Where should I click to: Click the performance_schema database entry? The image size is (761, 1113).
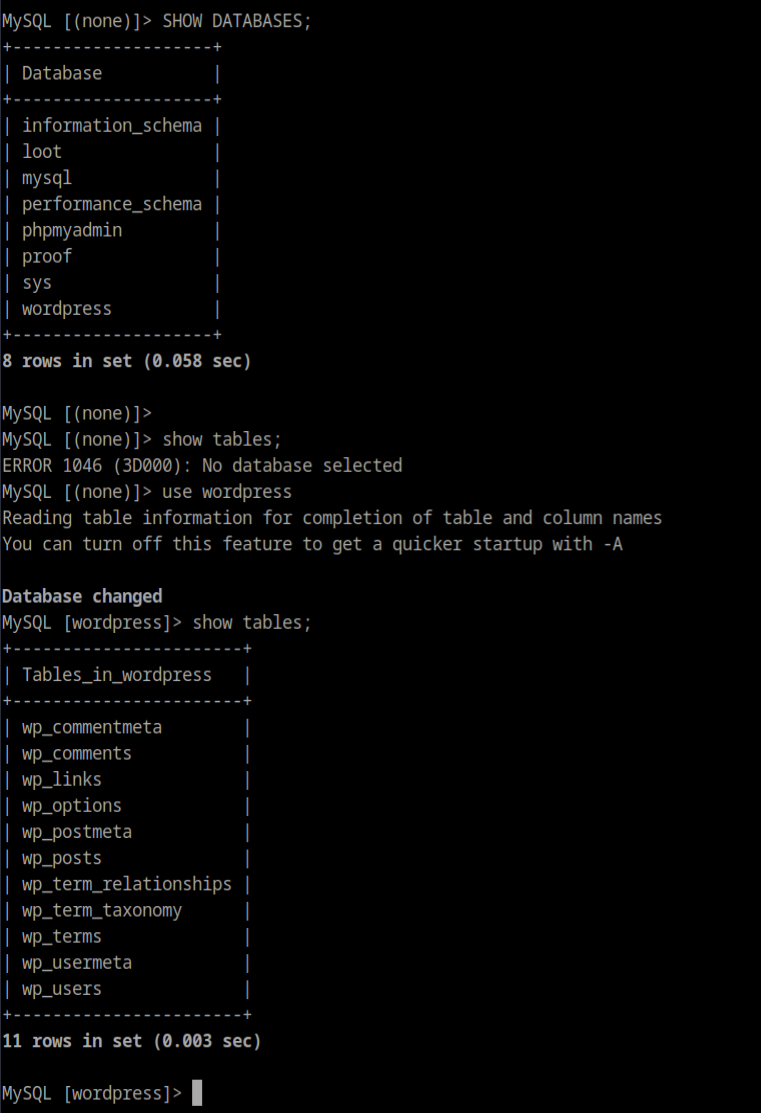pos(112,204)
